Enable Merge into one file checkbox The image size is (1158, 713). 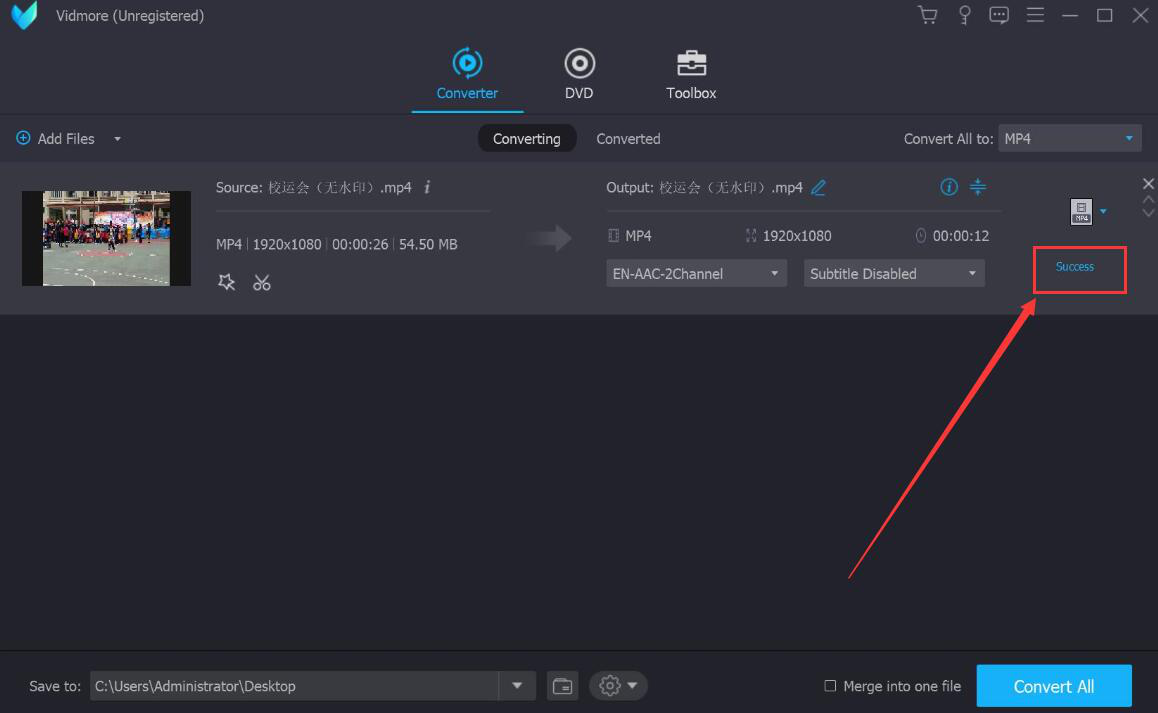830,686
